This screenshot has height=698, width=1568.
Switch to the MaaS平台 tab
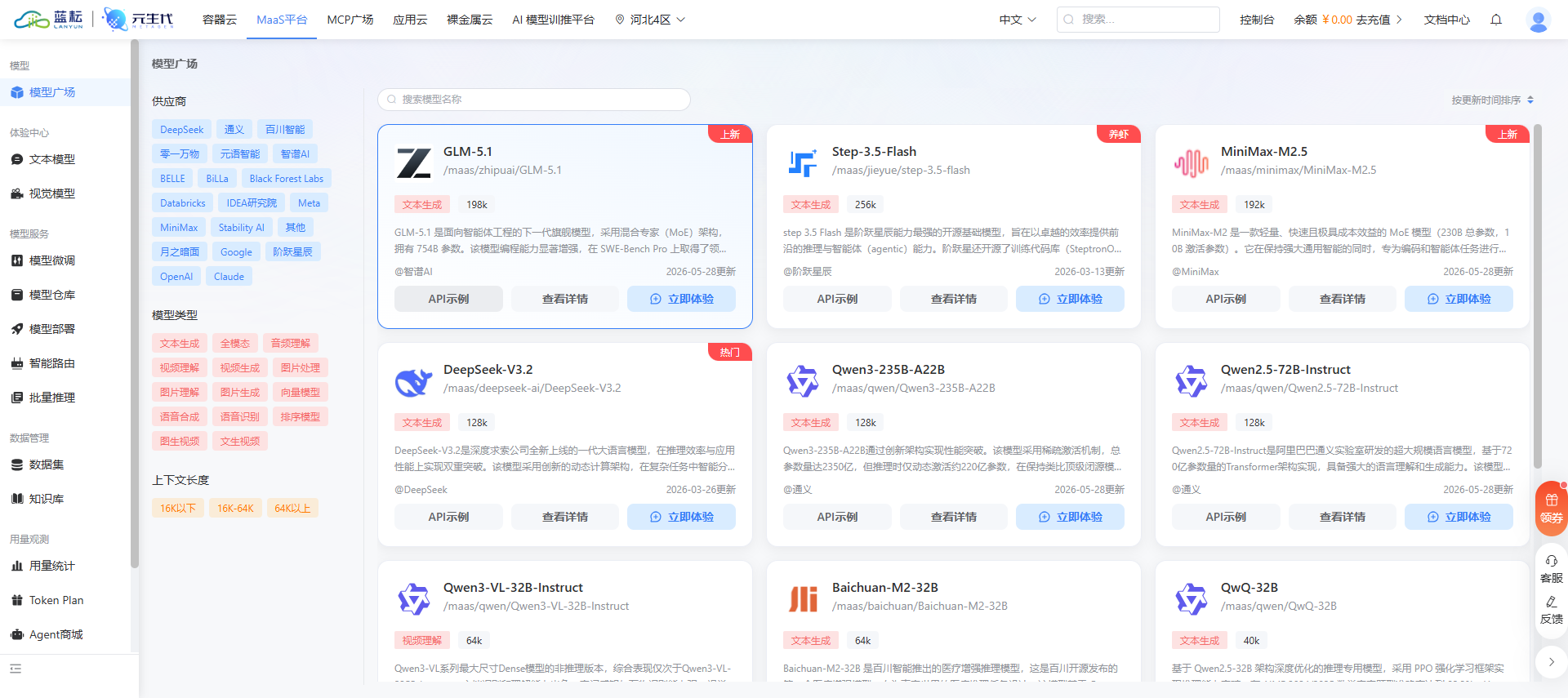click(x=282, y=20)
